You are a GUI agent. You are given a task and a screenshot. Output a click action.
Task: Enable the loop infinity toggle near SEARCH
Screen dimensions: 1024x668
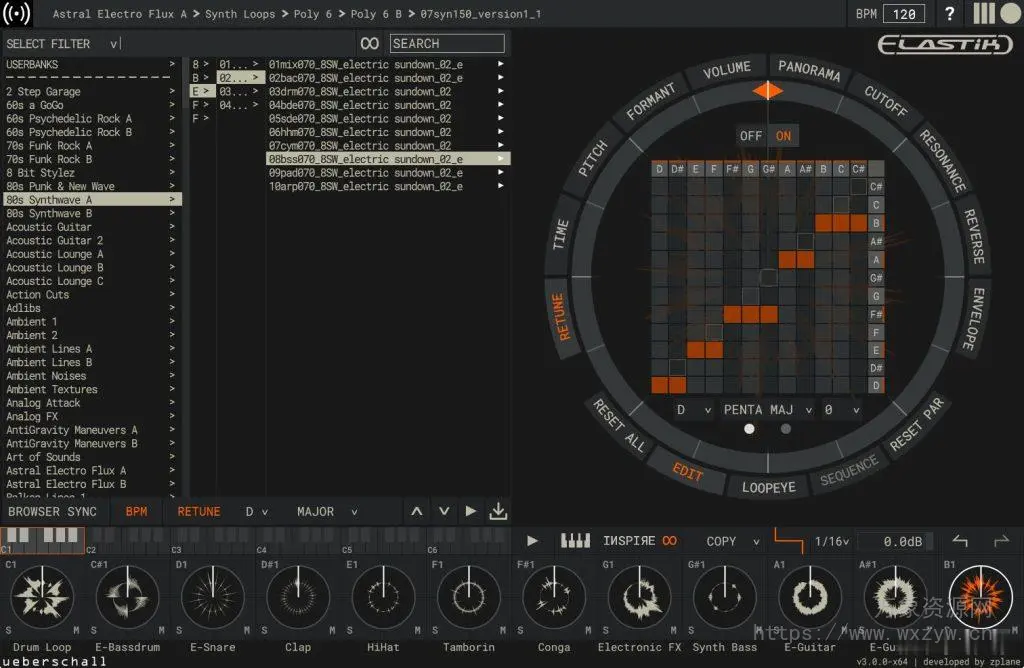(369, 43)
